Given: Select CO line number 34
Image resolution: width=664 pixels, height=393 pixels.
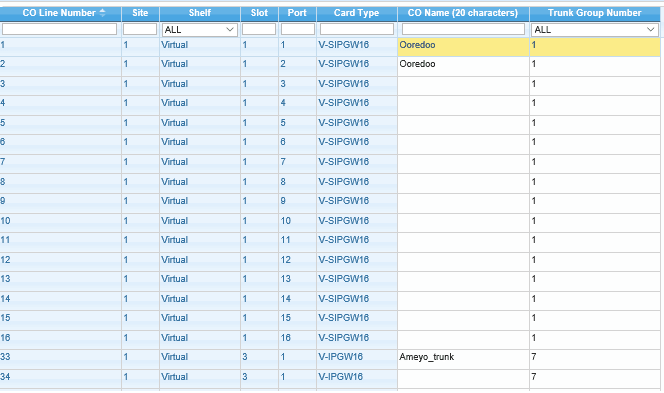Looking at the screenshot, I should tap(6, 377).
